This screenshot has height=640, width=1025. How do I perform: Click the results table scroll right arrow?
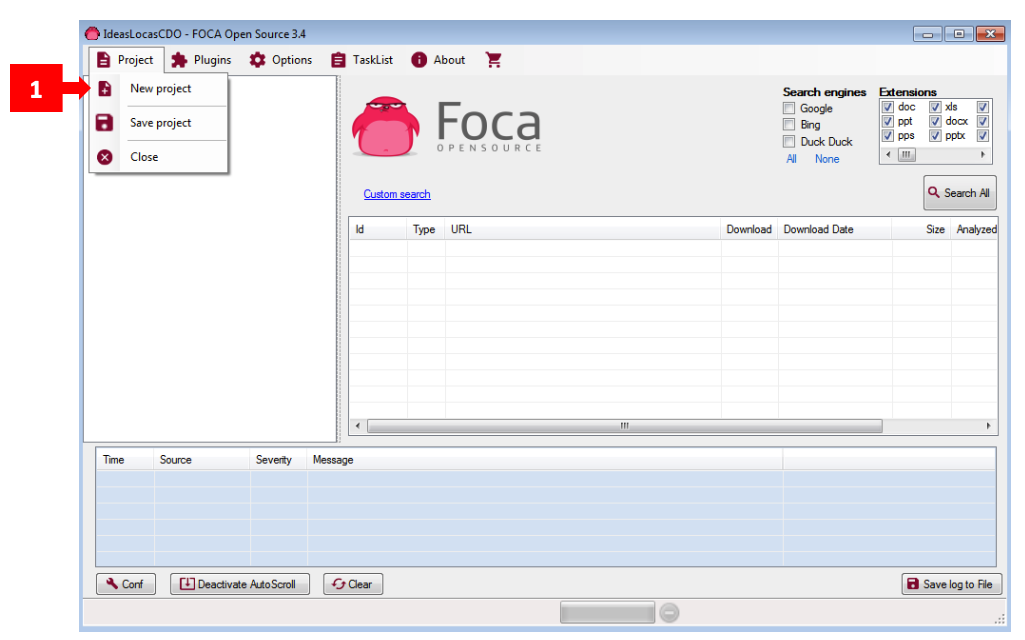tap(988, 426)
